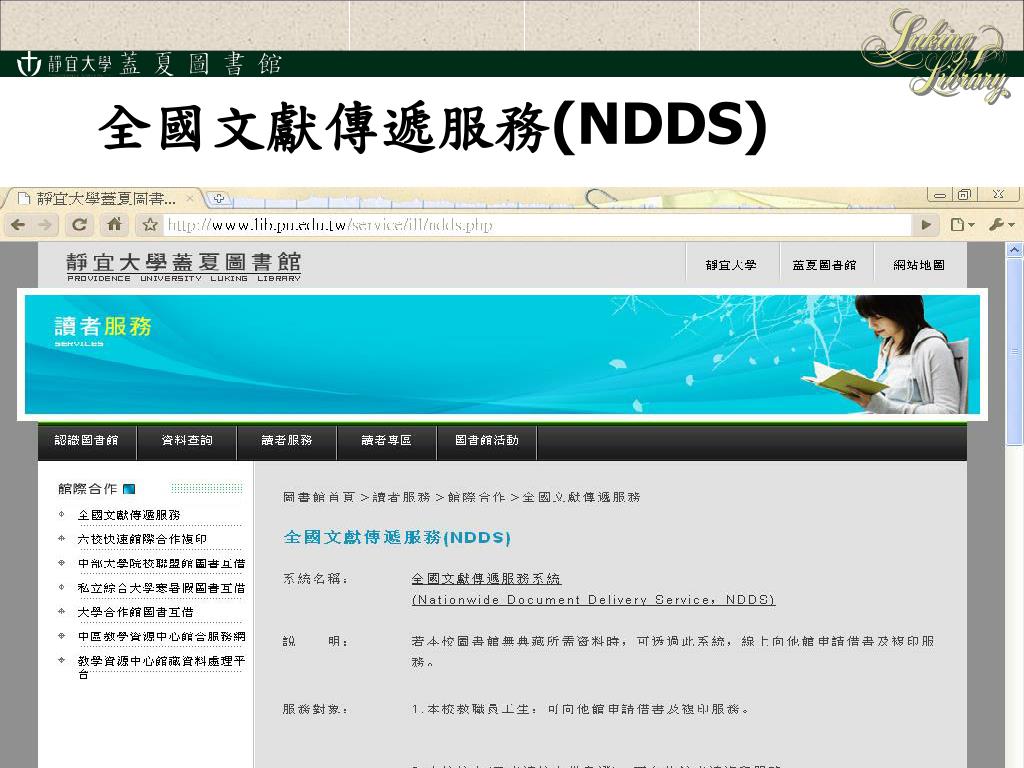The height and width of the screenshot is (768, 1024).
Task: Click 館際合作 in the breadcrumb
Action: tap(477, 498)
